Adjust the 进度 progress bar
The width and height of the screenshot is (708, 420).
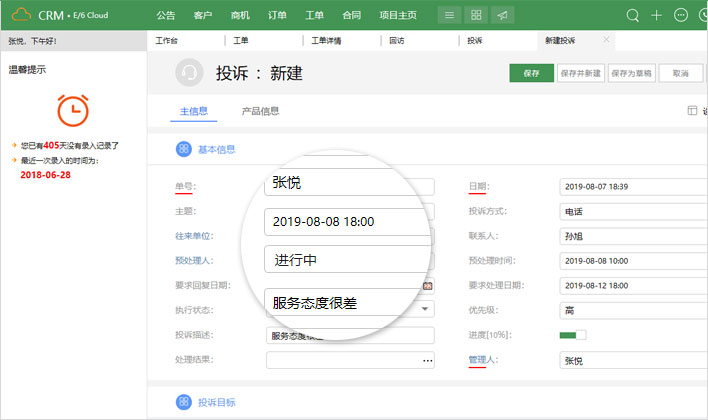pyautogui.click(x=573, y=334)
